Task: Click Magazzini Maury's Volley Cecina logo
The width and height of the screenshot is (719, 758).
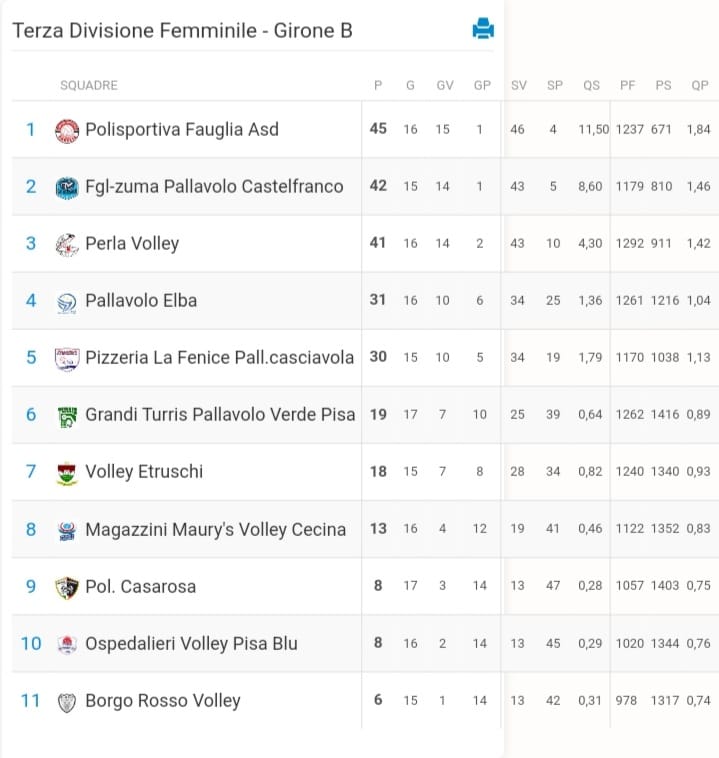Action: (67, 531)
